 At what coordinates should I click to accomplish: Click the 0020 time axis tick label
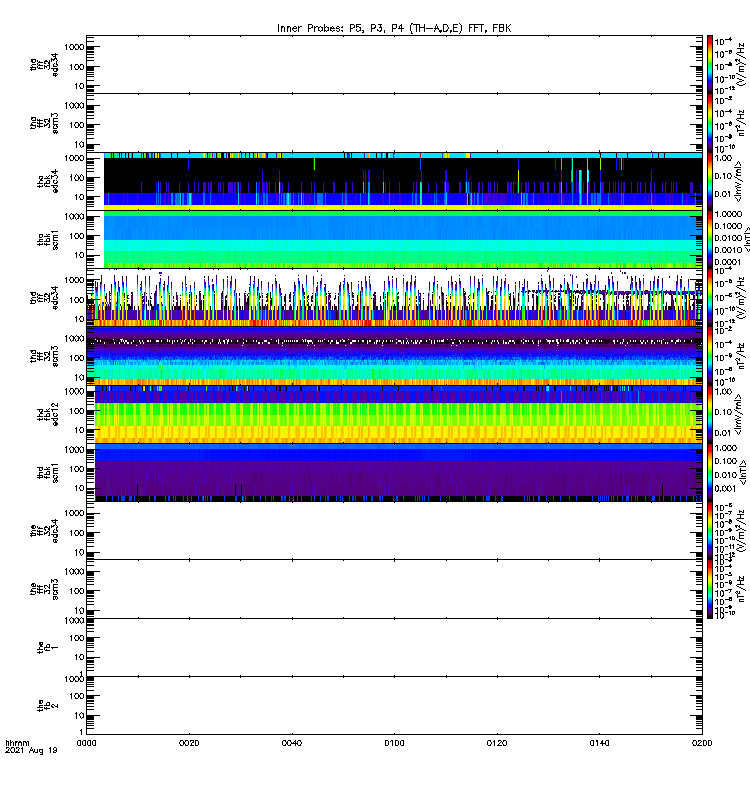click(x=189, y=743)
